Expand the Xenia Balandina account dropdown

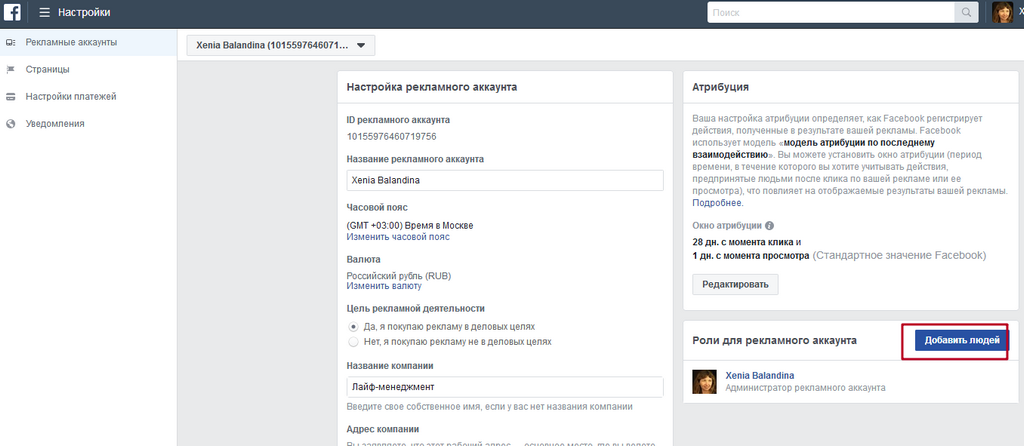pos(281,46)
